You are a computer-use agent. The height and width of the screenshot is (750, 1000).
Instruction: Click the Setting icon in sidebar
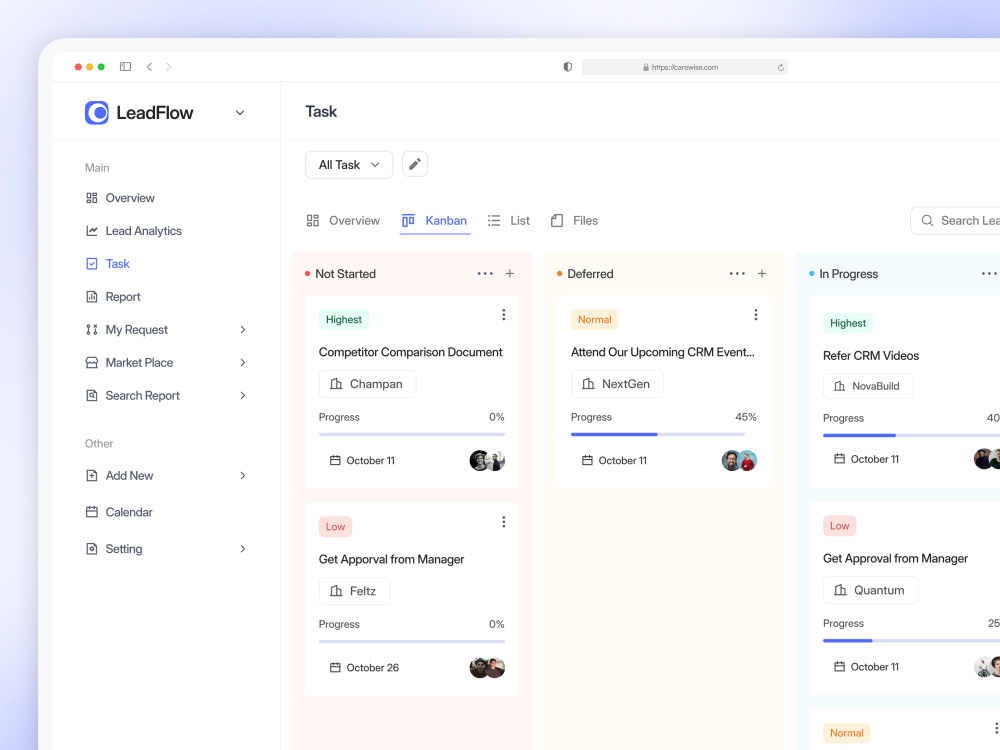(x=92, y=549)
